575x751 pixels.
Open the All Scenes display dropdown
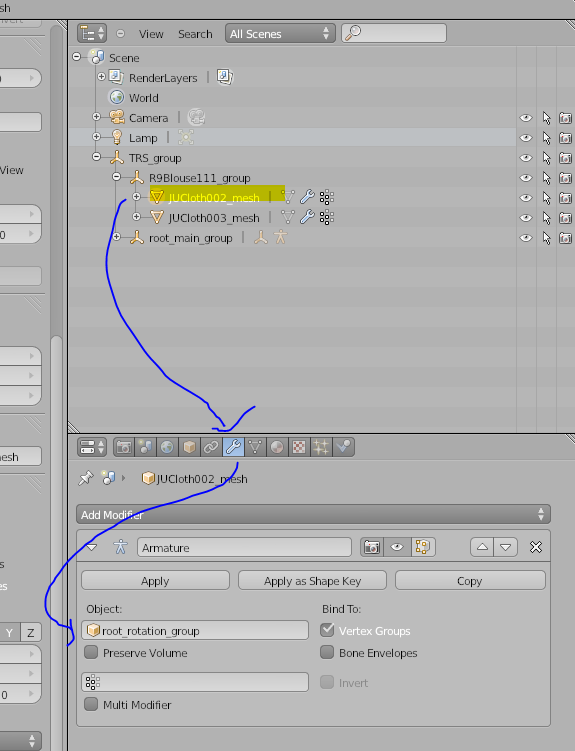(x=280, y=34)
